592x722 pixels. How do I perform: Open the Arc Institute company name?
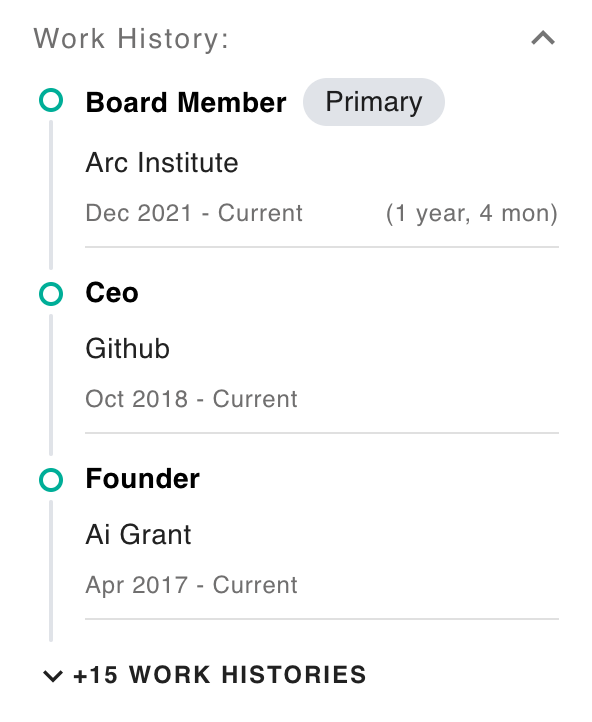(162, 163)
